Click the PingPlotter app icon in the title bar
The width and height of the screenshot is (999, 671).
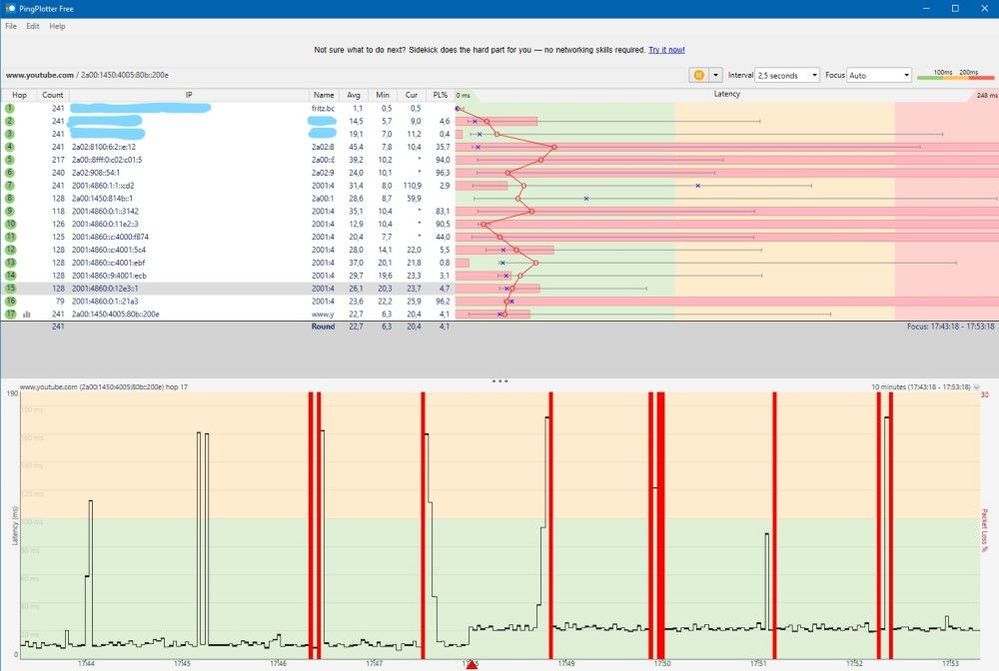[x=10, y=8]
